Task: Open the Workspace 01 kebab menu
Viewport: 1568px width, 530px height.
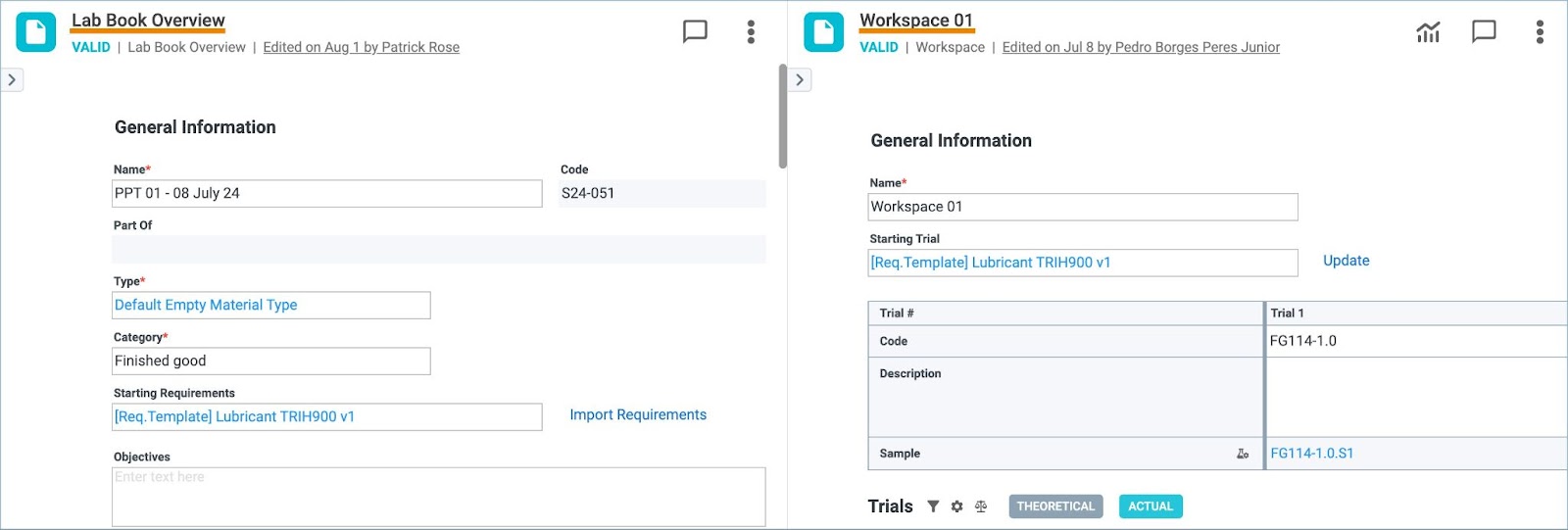Action: click(x=1540, y=32)
